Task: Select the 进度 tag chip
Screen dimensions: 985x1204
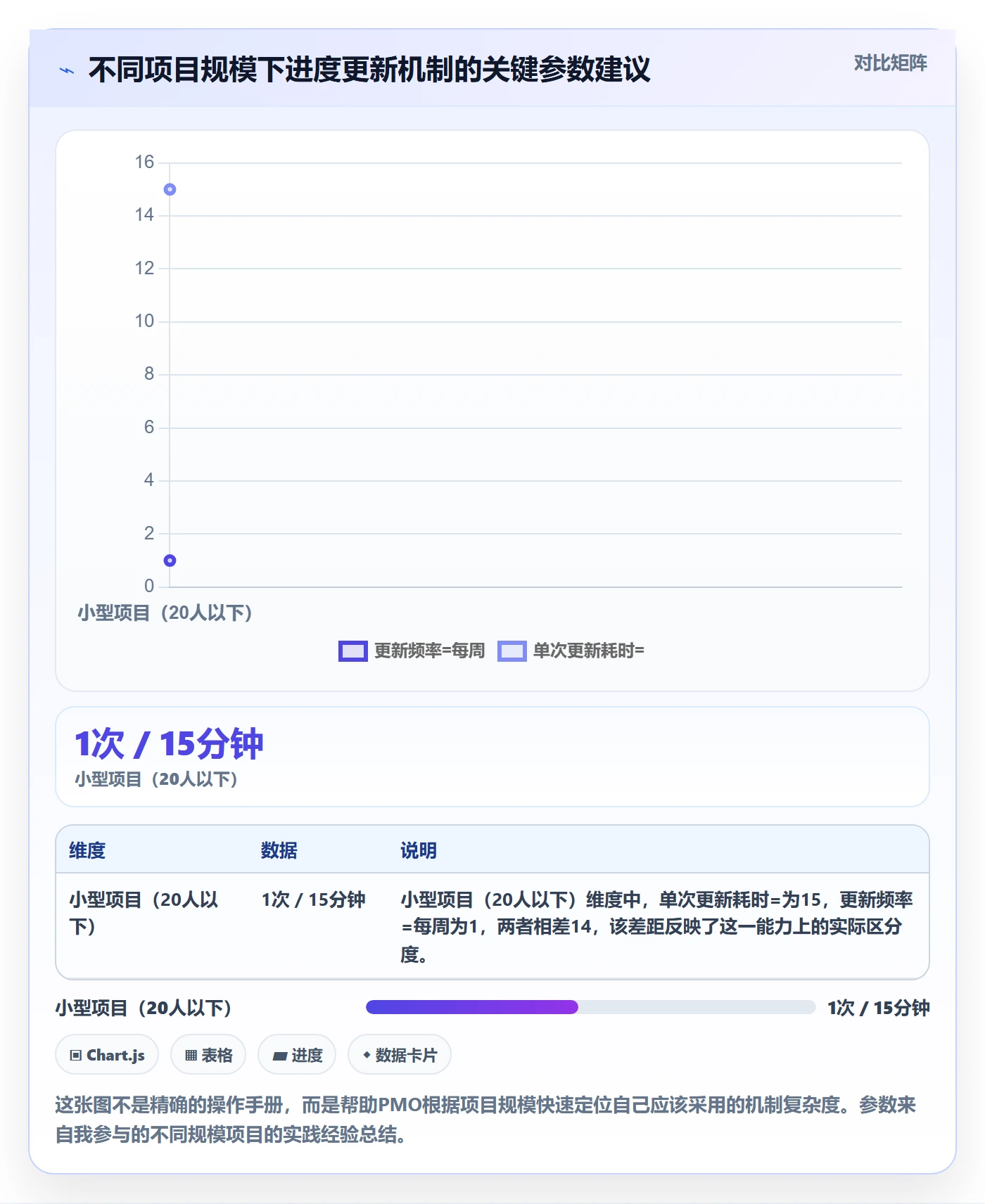Action: pos(297,1055)
